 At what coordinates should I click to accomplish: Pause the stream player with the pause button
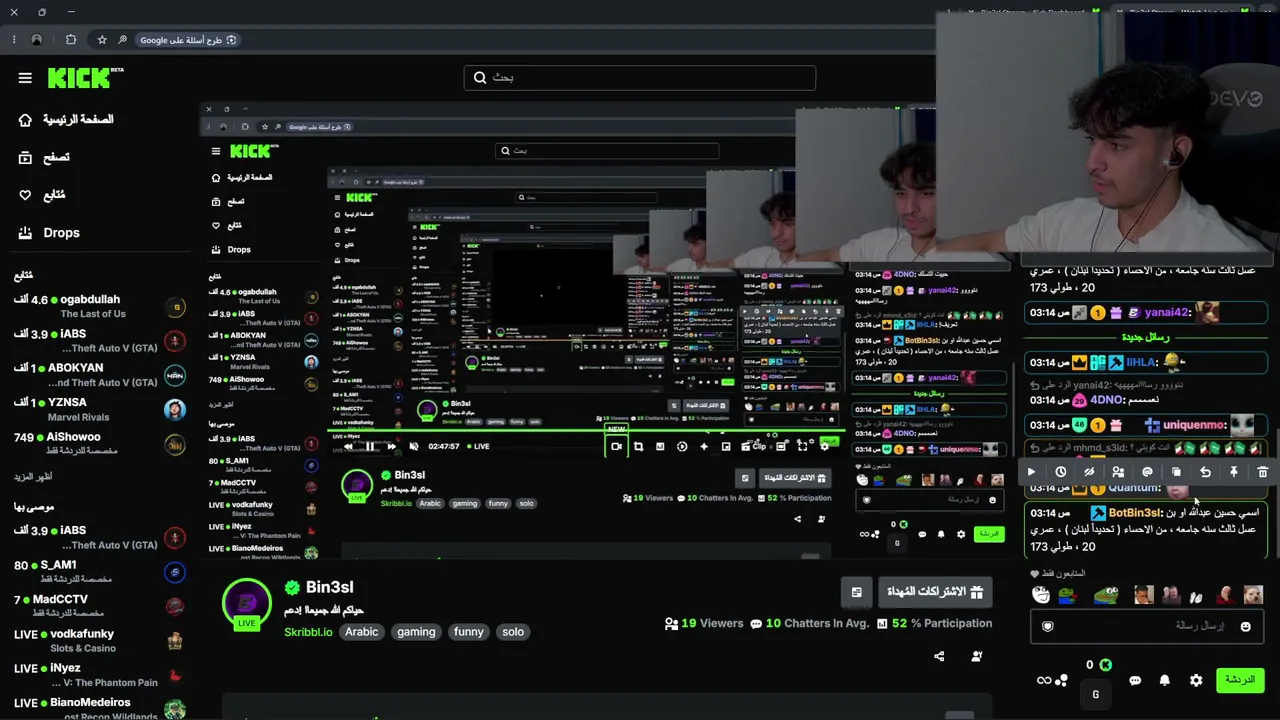pyautogui.click(x=370, y=447)
